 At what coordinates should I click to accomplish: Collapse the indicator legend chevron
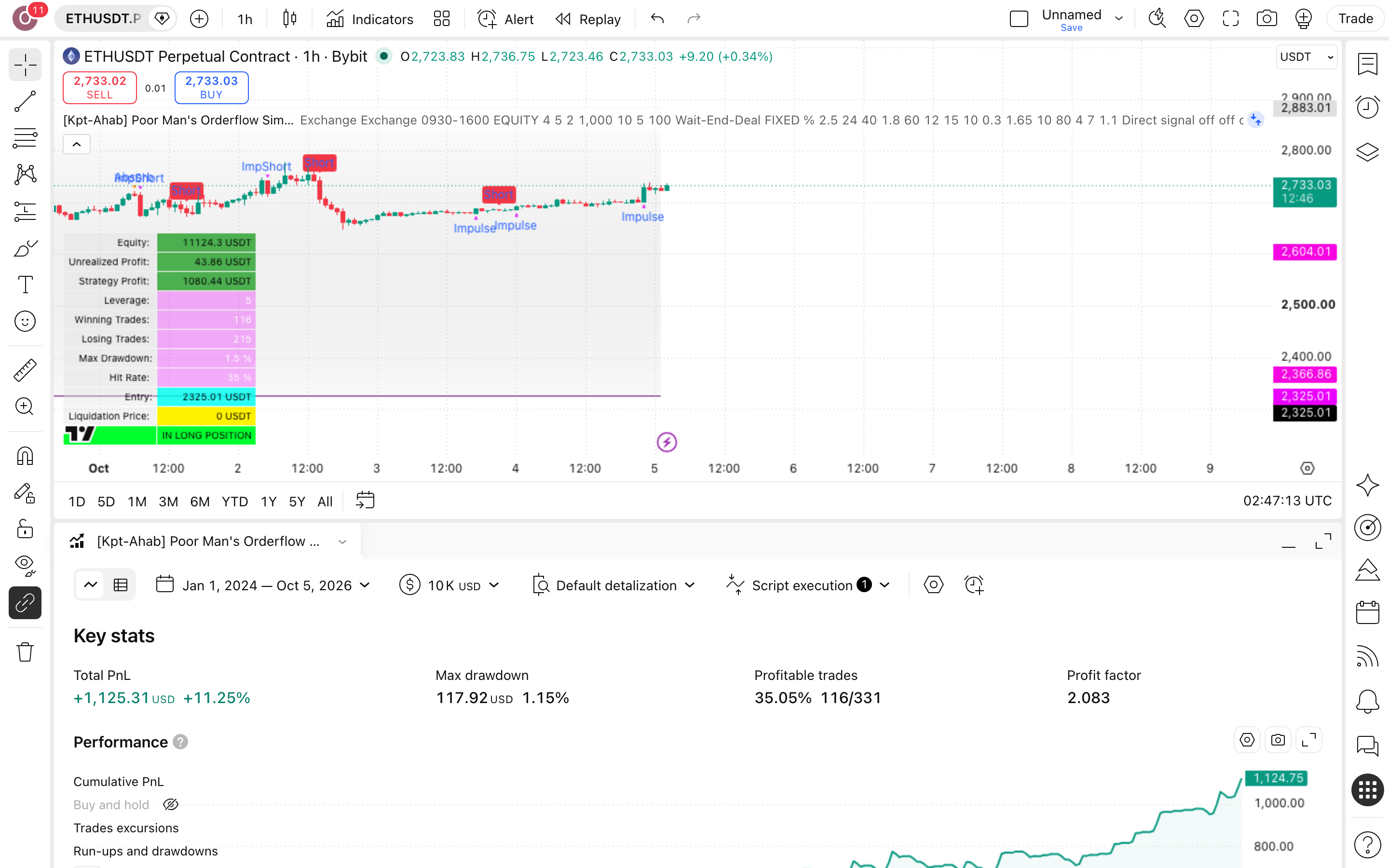tap(76, 144)
